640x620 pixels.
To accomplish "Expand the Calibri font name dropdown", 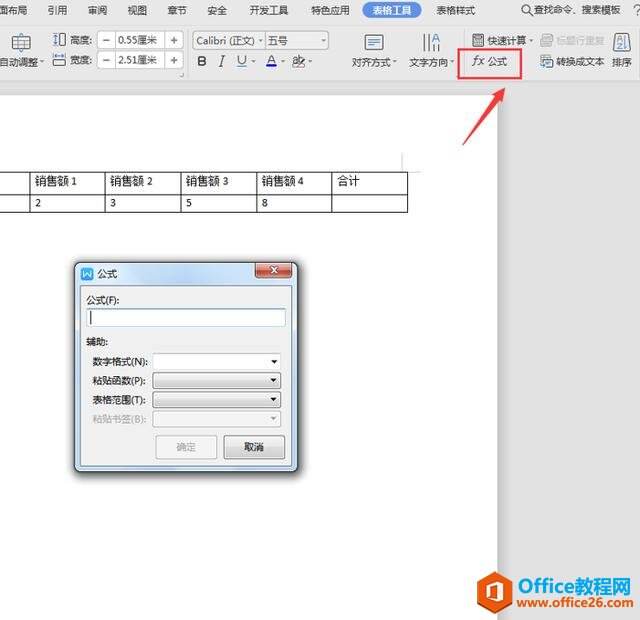I will point(259,41).
